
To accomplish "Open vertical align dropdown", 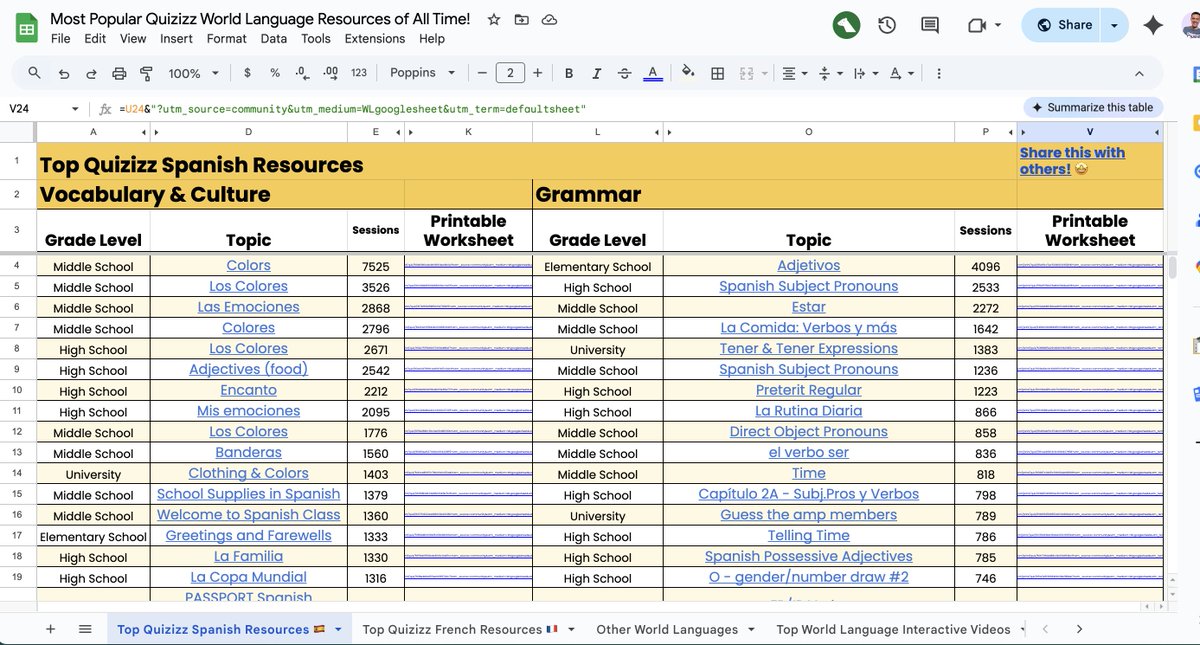I will click(830, 73).
